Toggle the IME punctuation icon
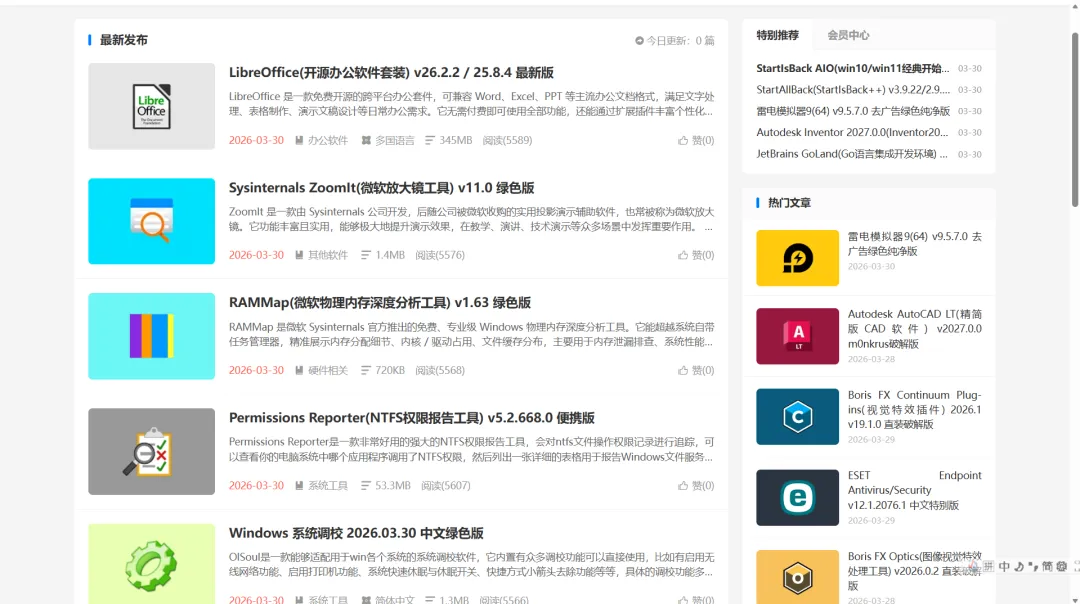This screenshot has width=1080, height=604. click(x=1033, y=566)
